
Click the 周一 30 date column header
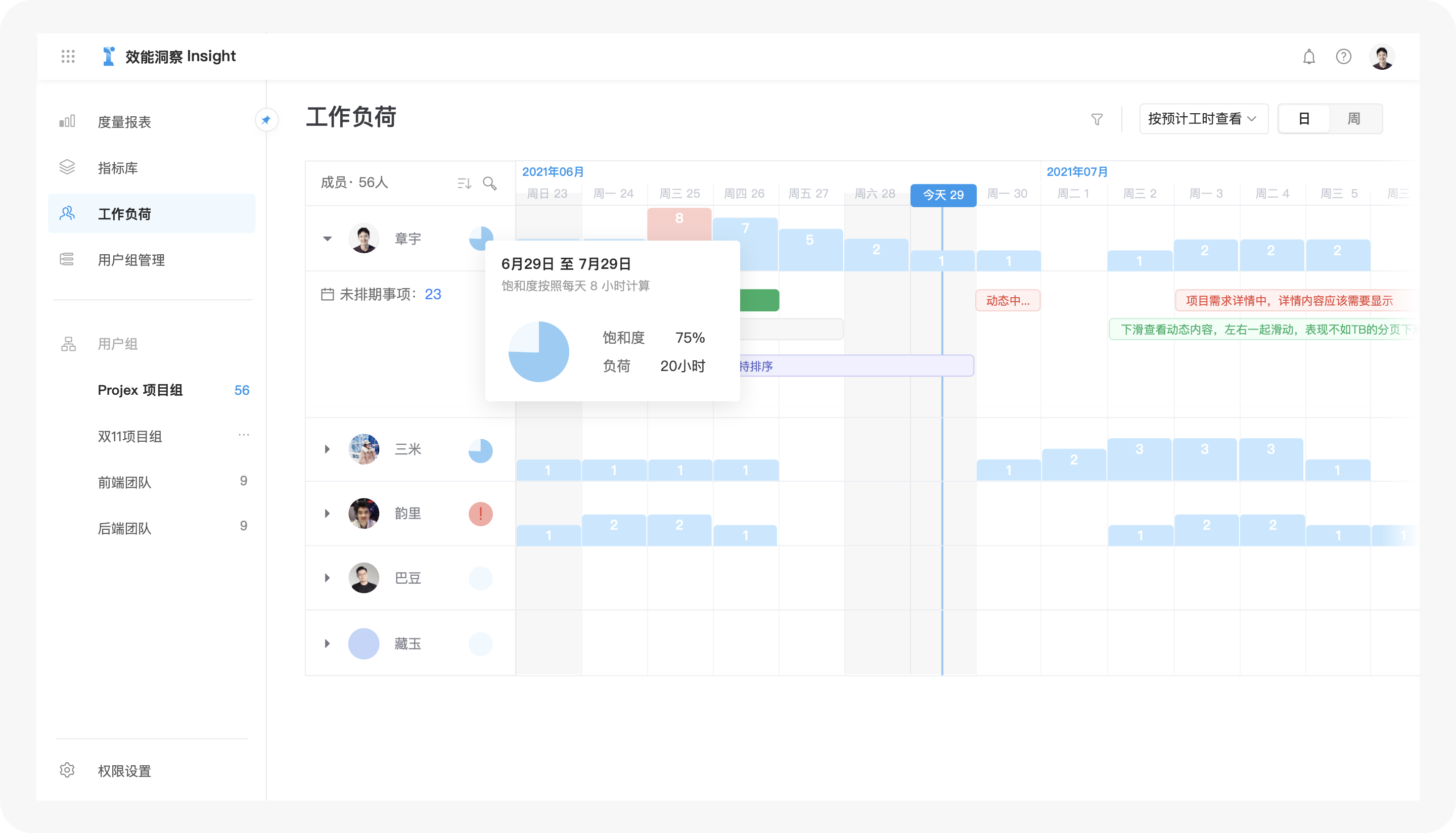[1008, 194]
